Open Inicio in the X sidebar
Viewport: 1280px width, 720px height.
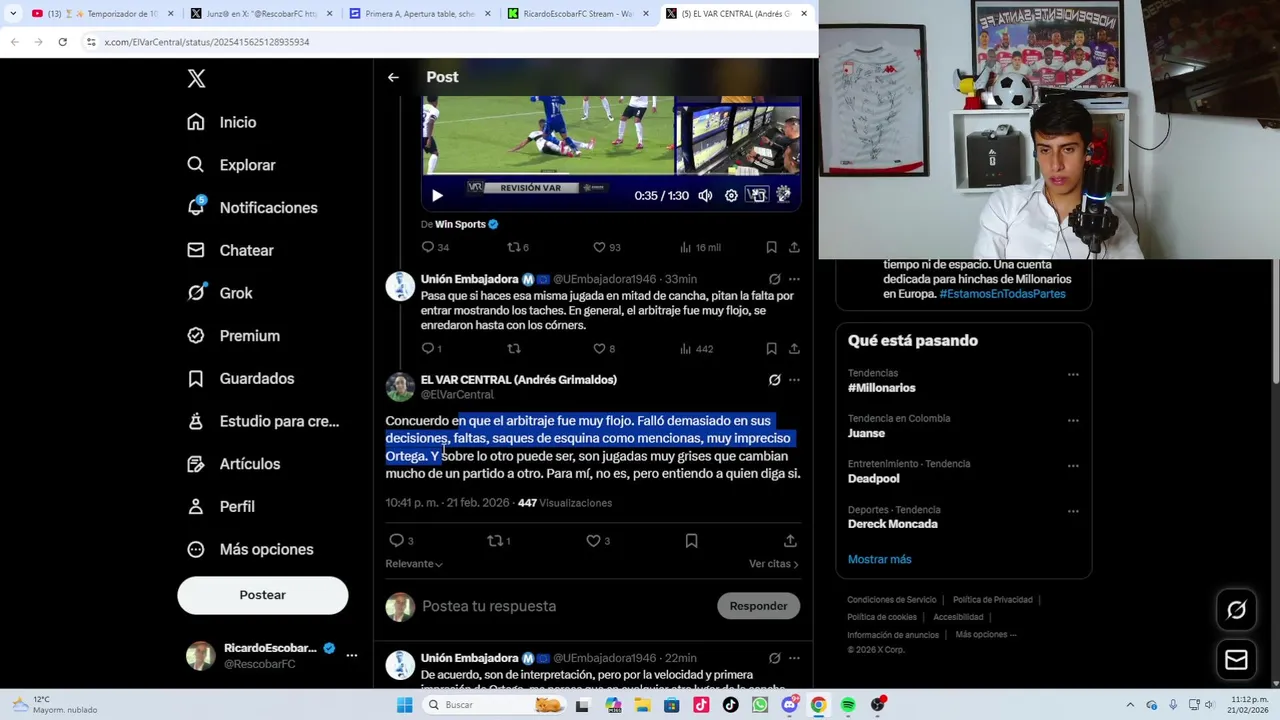pyautogui.click(x=222, y=122)
